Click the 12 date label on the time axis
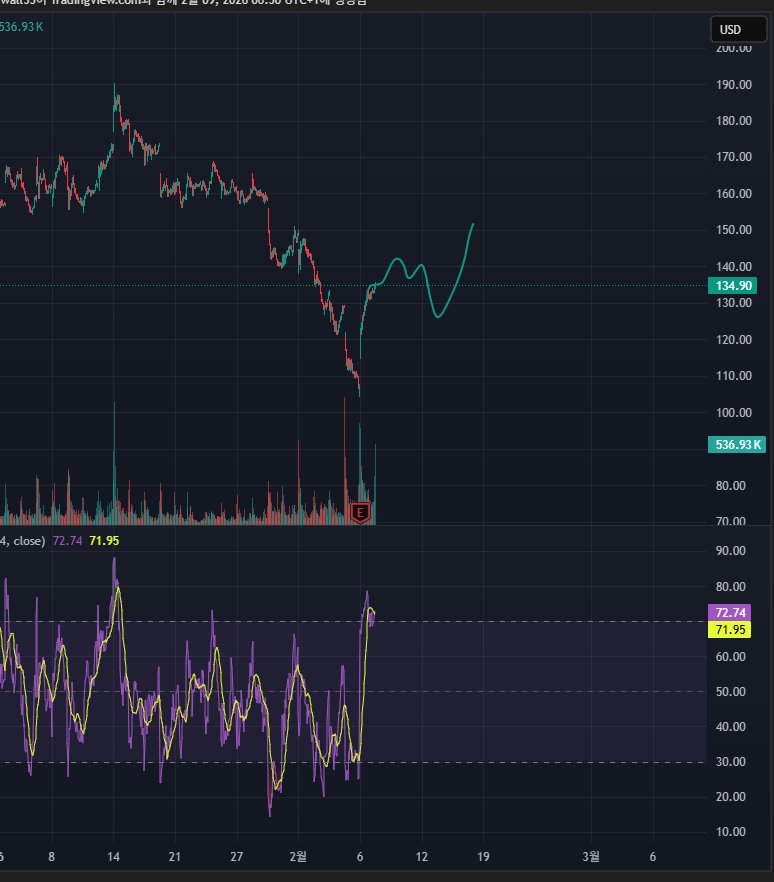The width and height of the screenshot is (774, 882). click(422, 857)
